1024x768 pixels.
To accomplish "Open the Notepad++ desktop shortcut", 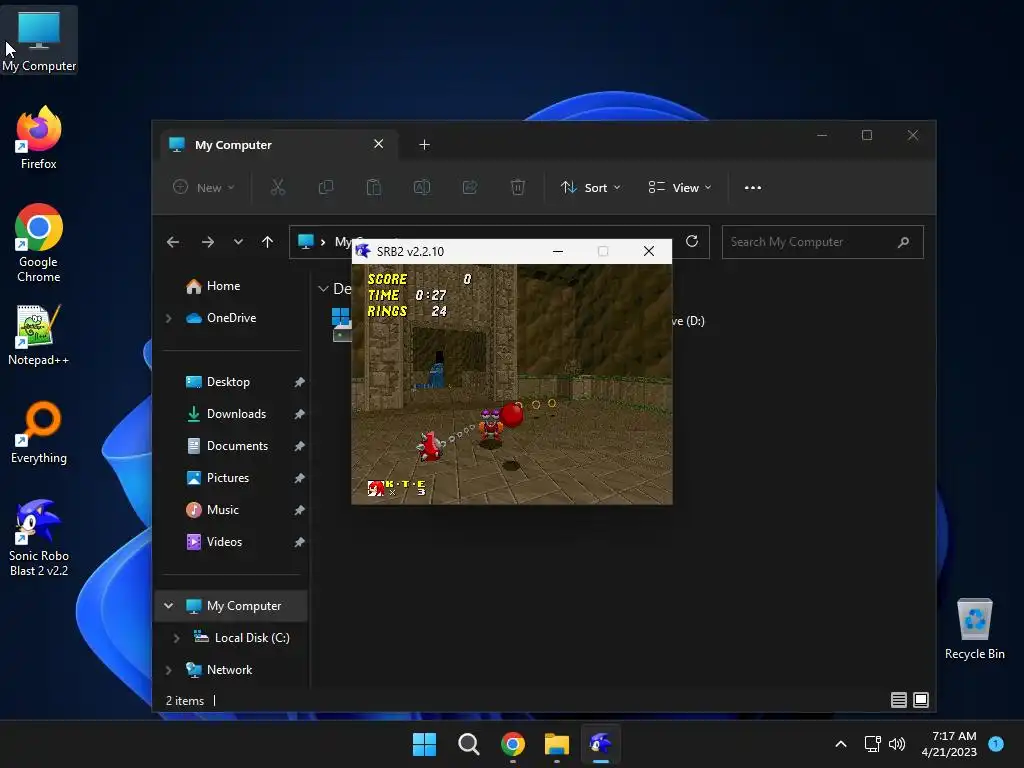I will [x=39, y=334].
